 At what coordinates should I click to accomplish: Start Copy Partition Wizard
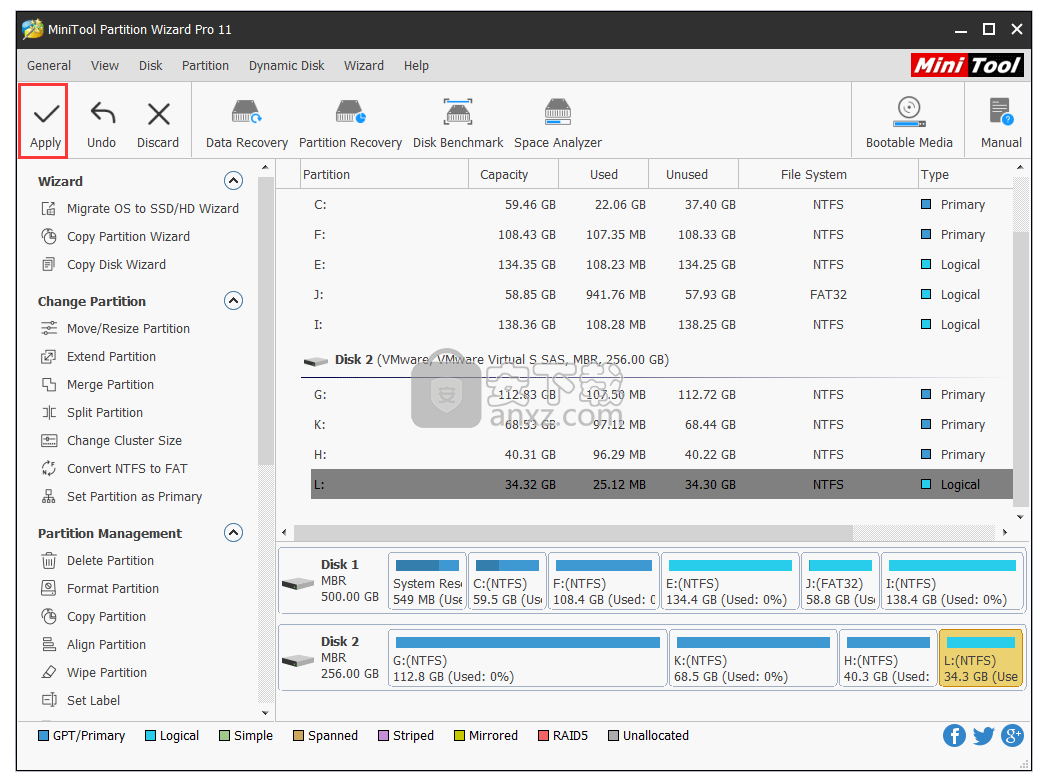(x=115, y=236)
